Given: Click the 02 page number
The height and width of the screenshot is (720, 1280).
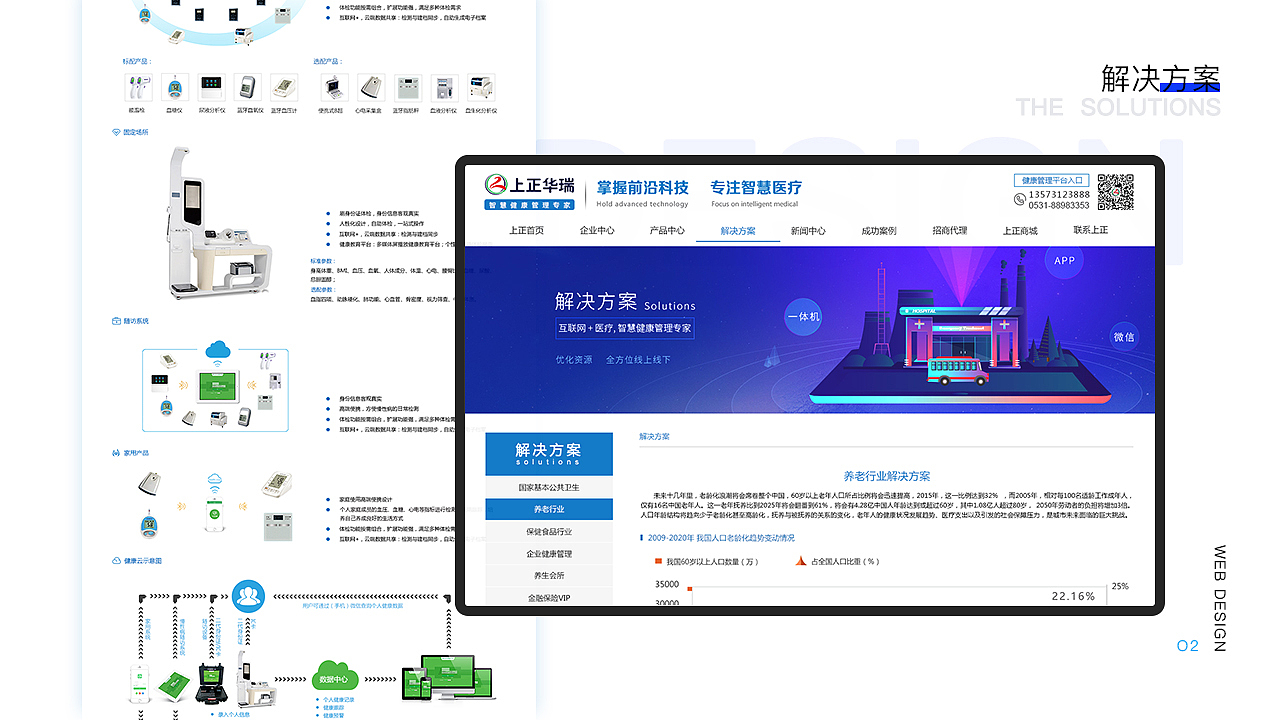Looking at the screenshot, I should coord(1187,646).
